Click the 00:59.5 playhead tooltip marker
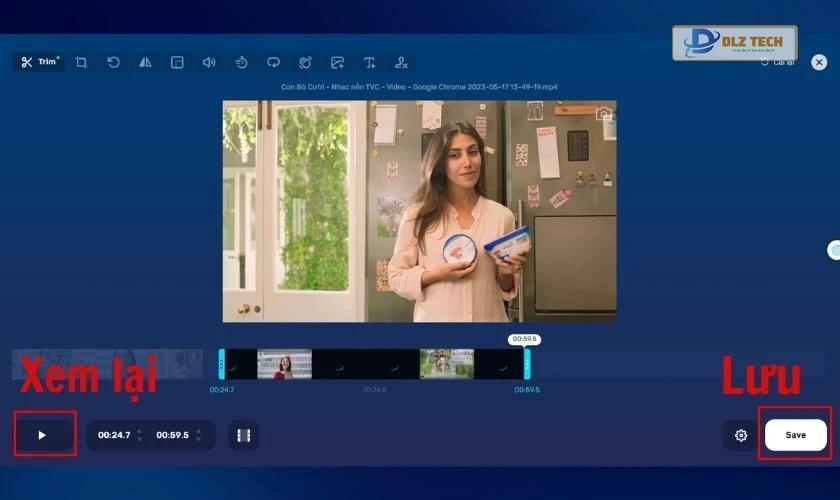840x500 pixels. (x=524, y=339)
